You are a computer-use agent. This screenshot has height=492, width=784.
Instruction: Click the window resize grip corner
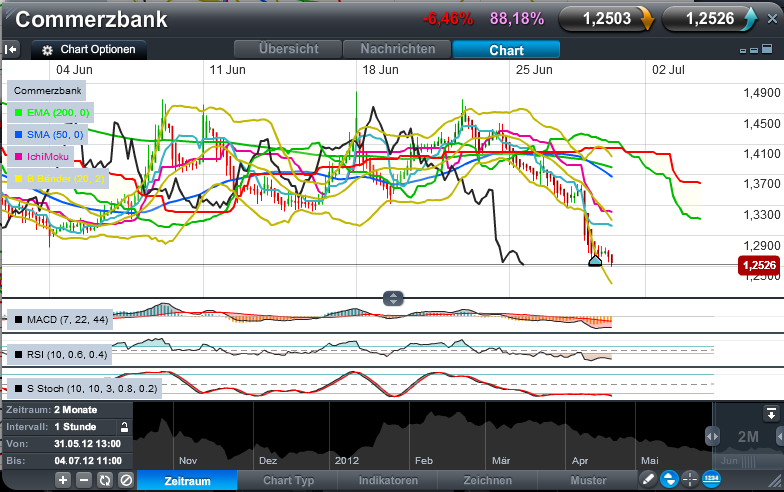coord(776,481)
